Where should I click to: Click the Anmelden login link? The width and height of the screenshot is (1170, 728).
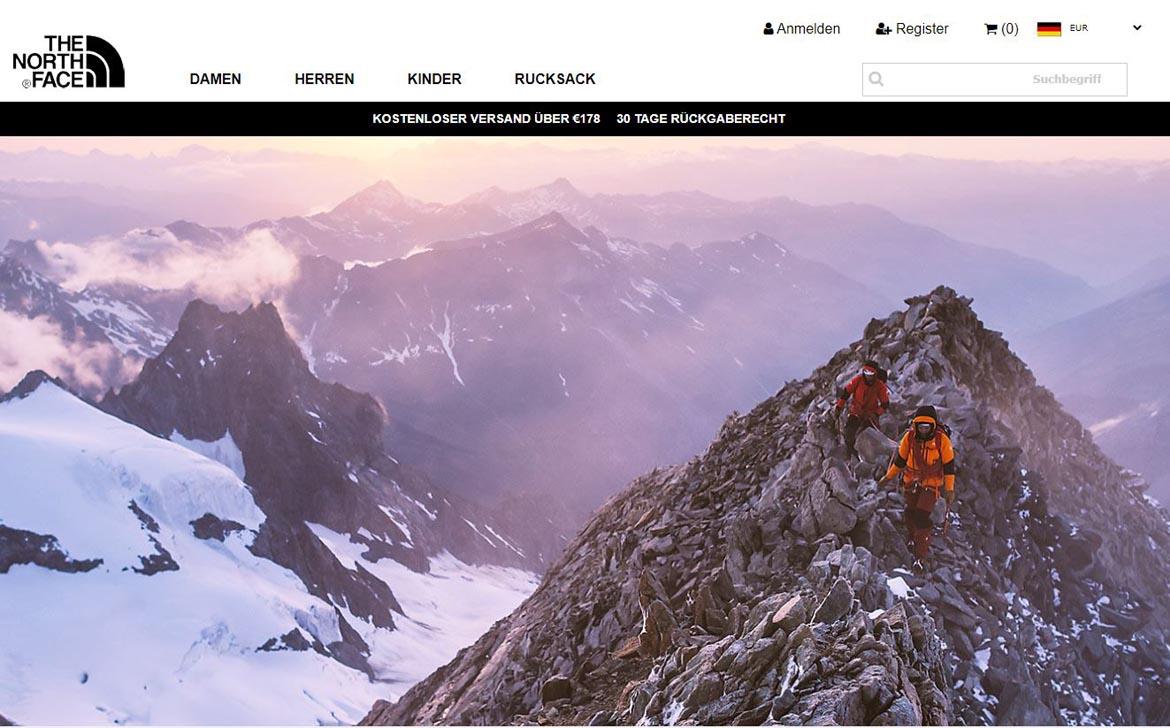coord(808,29)
